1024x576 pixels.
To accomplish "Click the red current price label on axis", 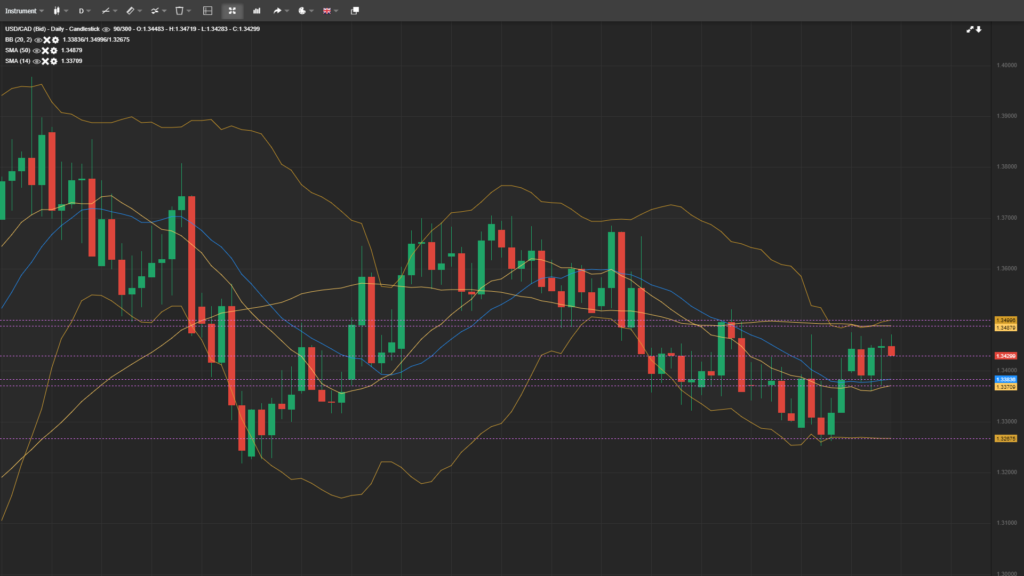I will click(x=1005, y=356).
